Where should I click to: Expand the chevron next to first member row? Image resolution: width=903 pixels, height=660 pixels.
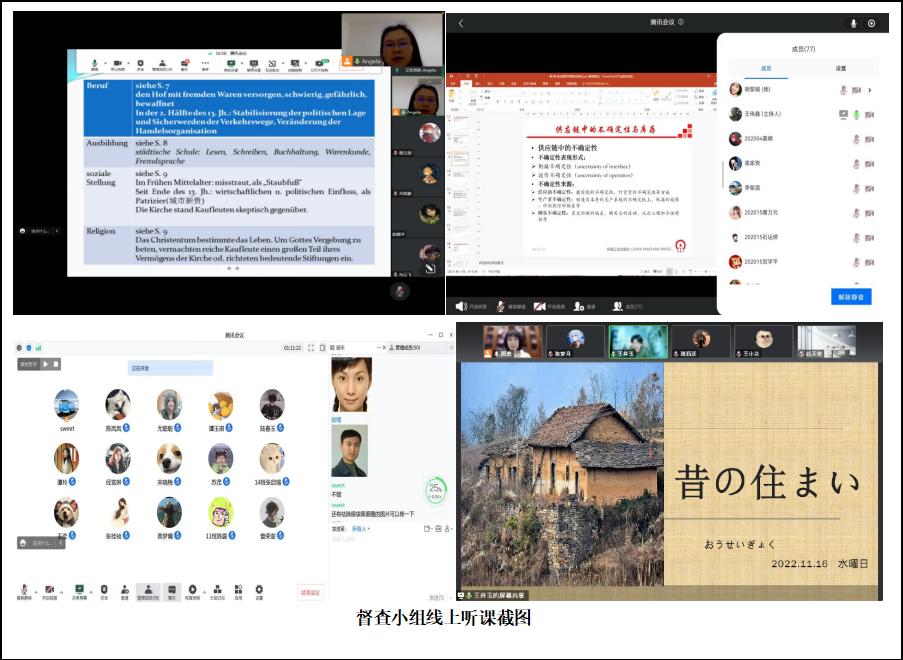[x=869, y=90]
